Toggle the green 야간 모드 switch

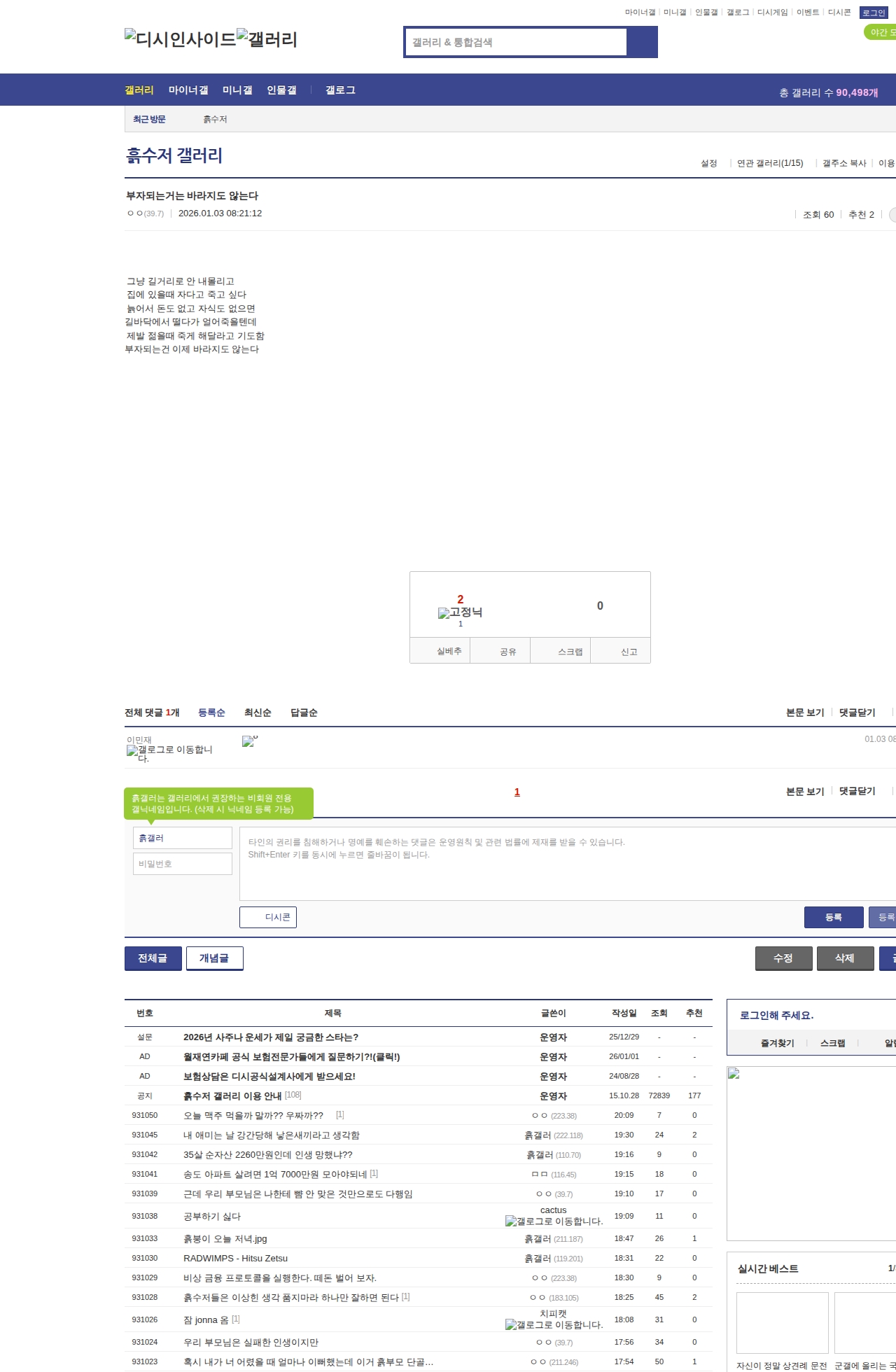point(881,32)
